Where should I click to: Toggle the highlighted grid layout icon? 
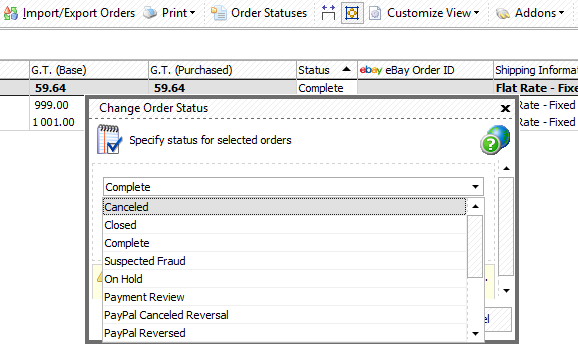tap(352, 13)
